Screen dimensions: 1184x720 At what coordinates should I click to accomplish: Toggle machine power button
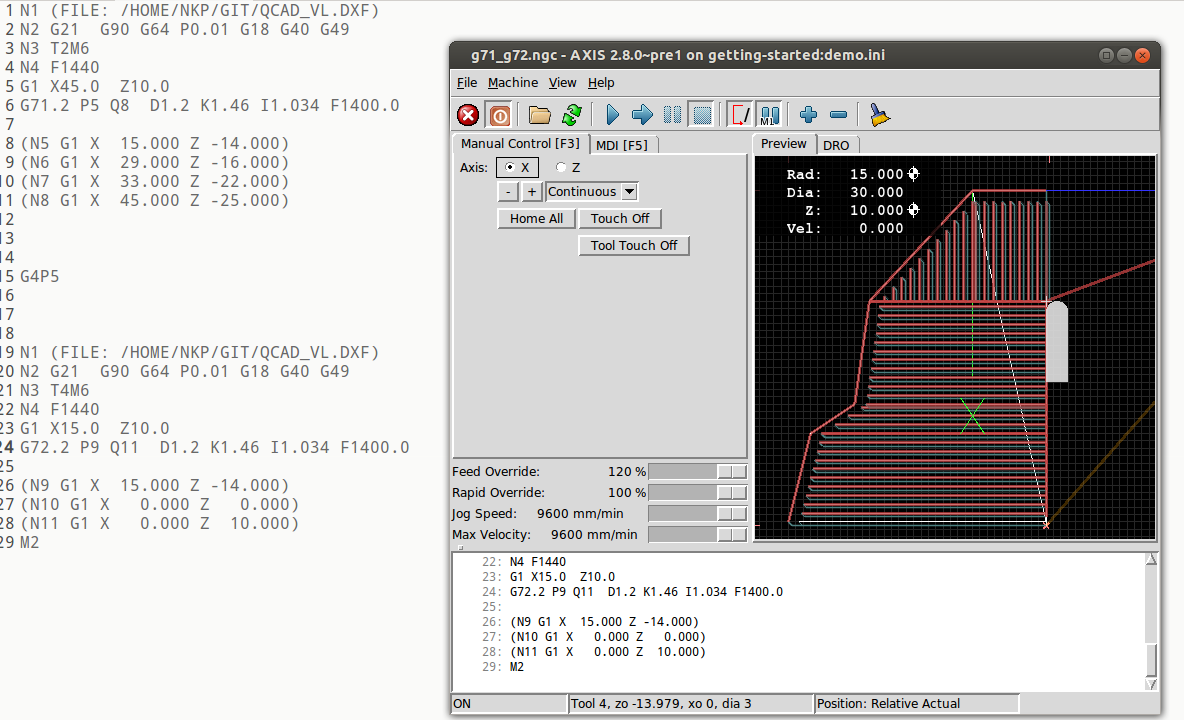click(x=499, y=115)
